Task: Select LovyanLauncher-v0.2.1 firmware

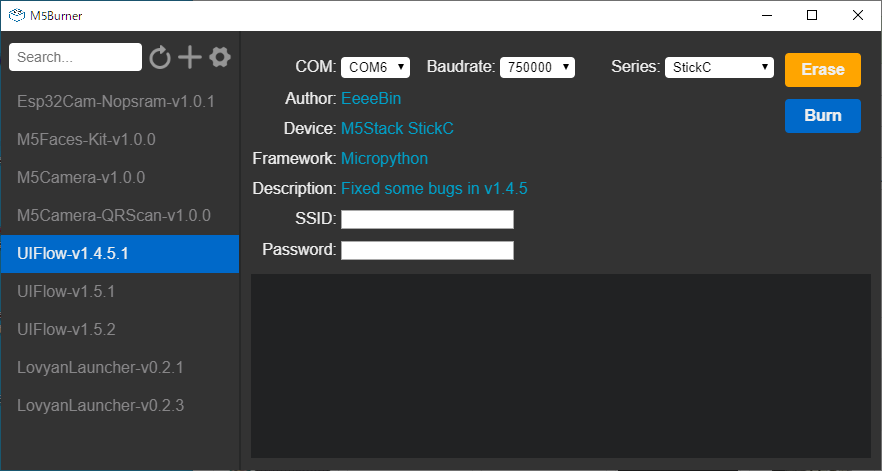Action: click(120, 367)
